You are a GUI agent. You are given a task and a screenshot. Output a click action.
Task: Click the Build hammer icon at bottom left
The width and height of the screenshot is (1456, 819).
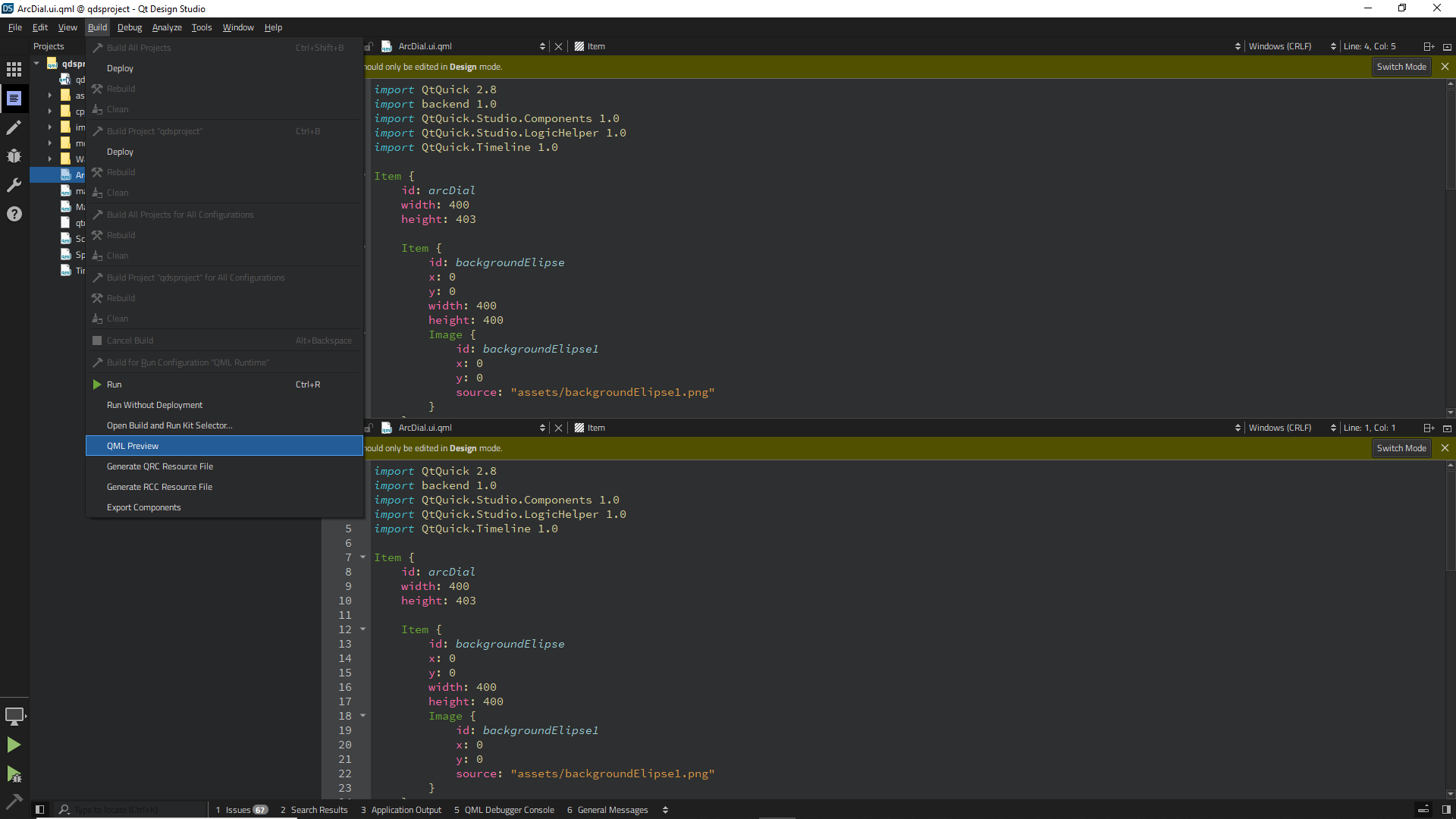click(x=14, y=801)
